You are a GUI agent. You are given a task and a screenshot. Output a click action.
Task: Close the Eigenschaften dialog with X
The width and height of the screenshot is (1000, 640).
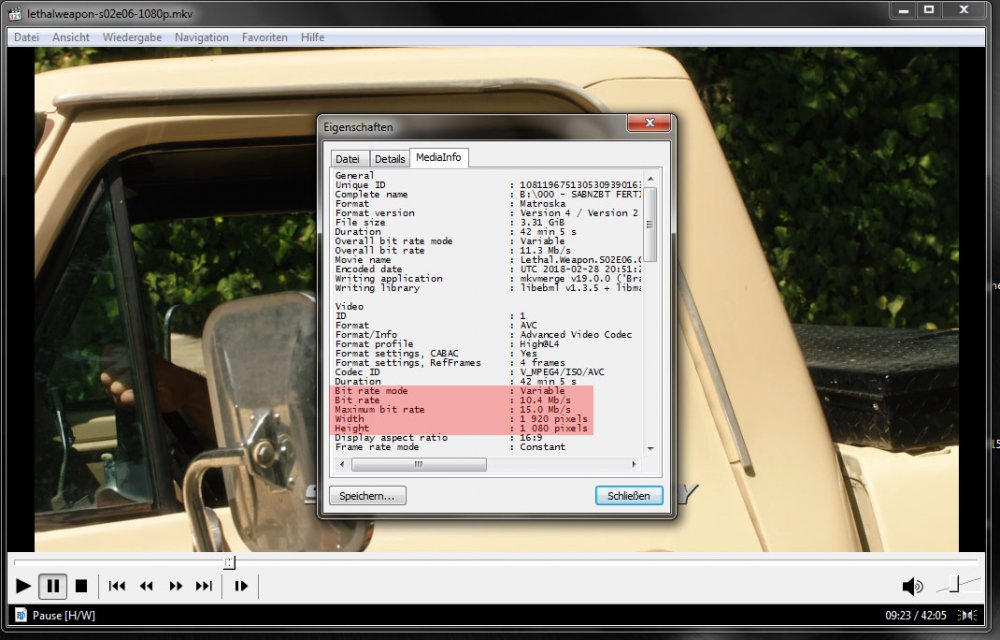pyautogui.click(x=649, y=122)
